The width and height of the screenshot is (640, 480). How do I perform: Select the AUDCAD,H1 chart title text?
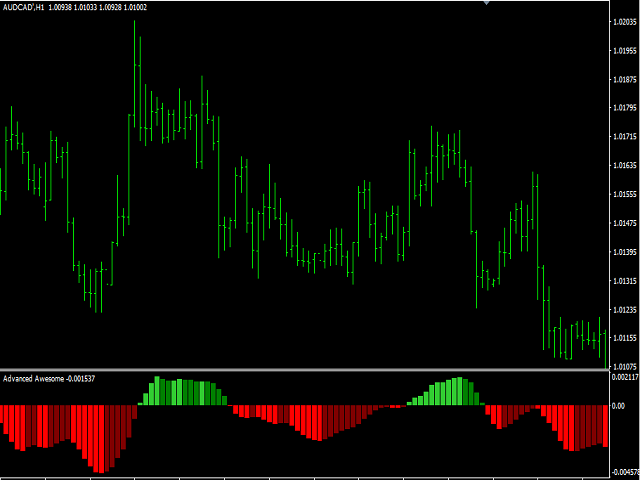pyautogui.click(x=24, y=7)
